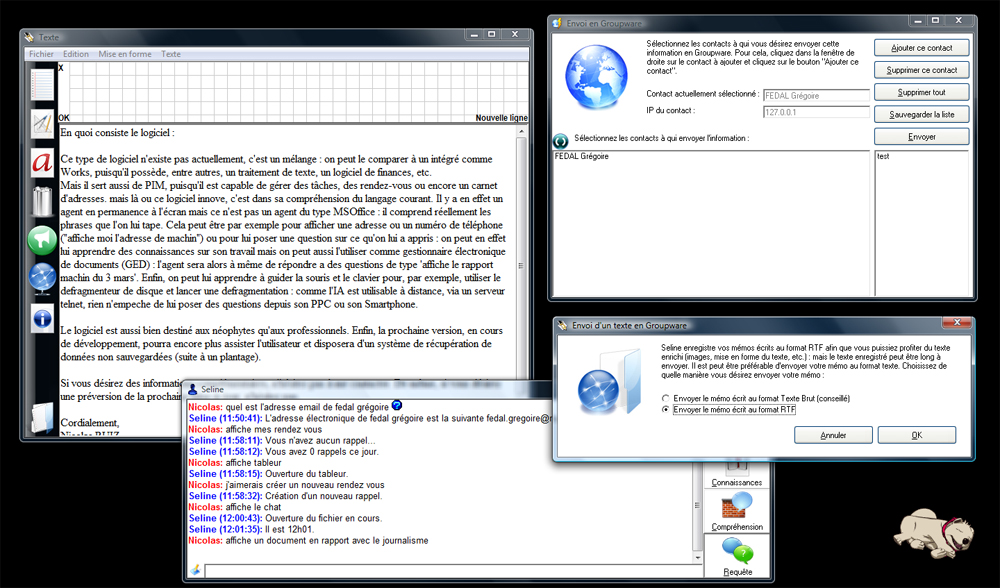Click the globe folder image in Groupware text dialog
1000x588 pixels.
[609, 381]
